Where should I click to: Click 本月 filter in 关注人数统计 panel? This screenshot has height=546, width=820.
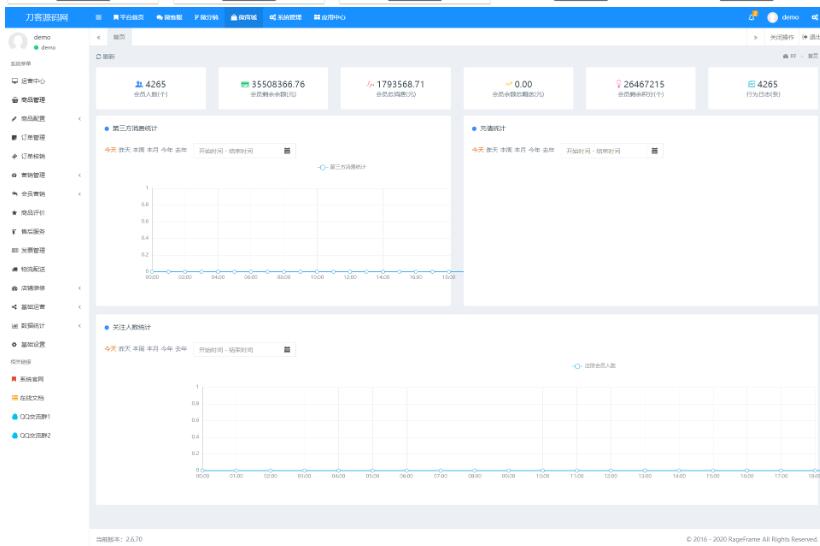[x=153, y=349]
